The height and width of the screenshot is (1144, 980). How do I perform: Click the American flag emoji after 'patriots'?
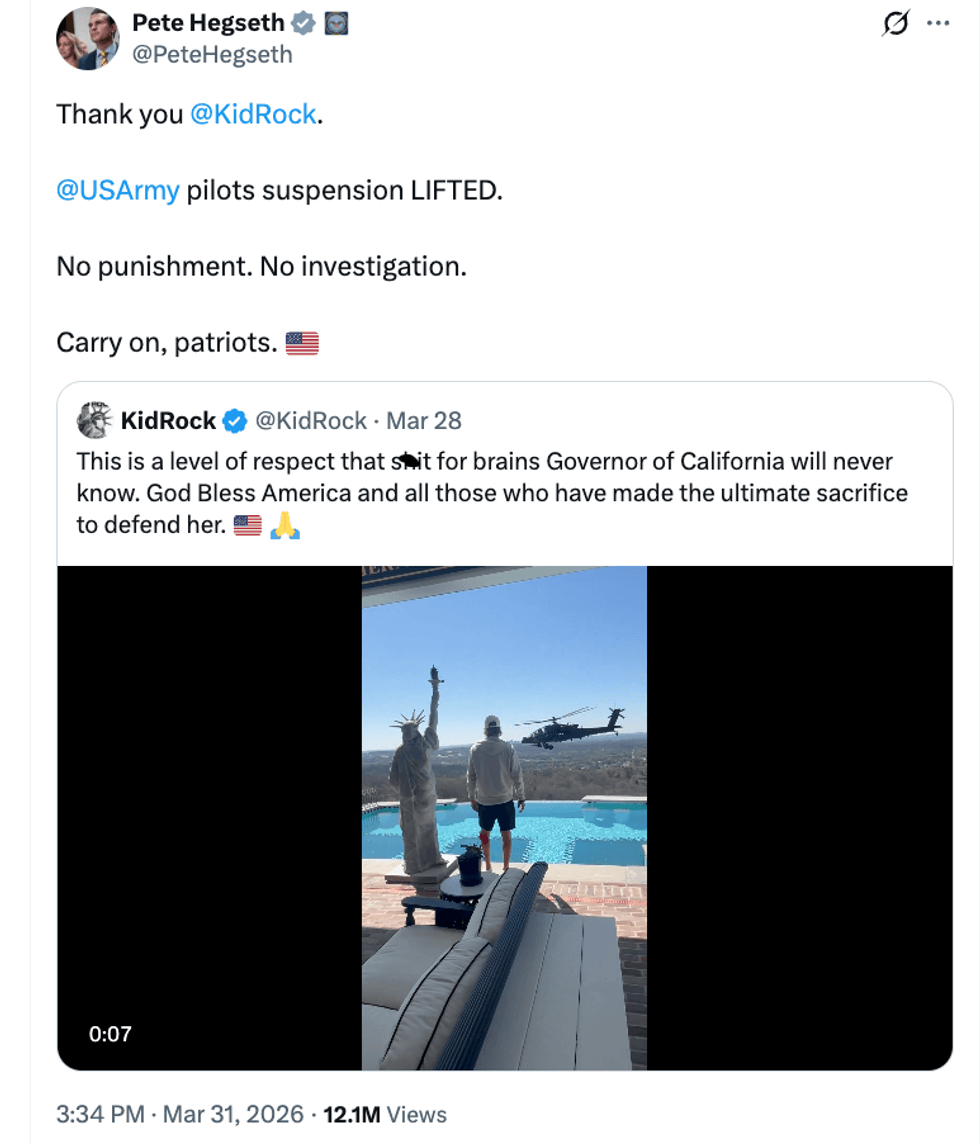(x=301, y=342)
